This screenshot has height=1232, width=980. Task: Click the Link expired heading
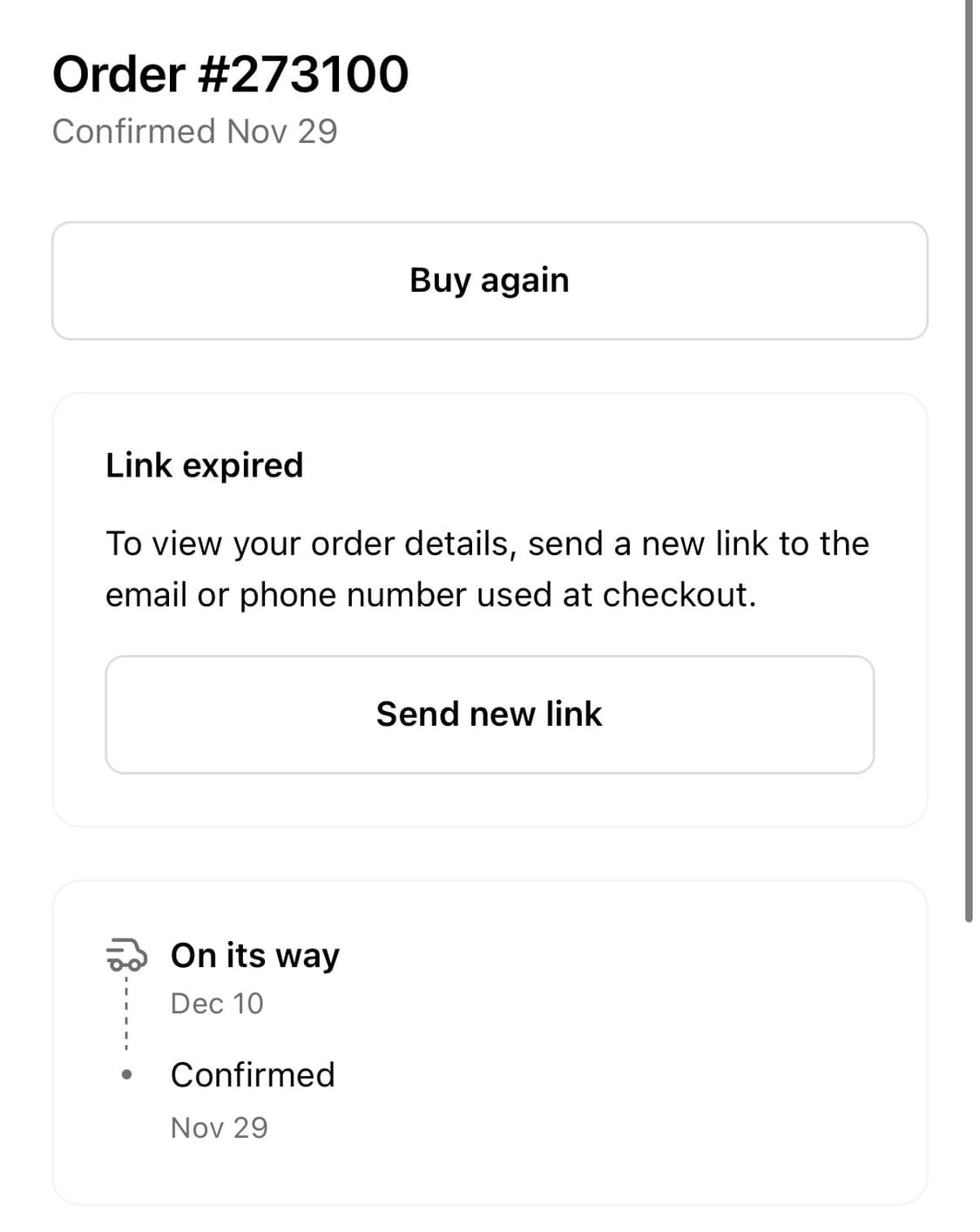coord(204,465)
